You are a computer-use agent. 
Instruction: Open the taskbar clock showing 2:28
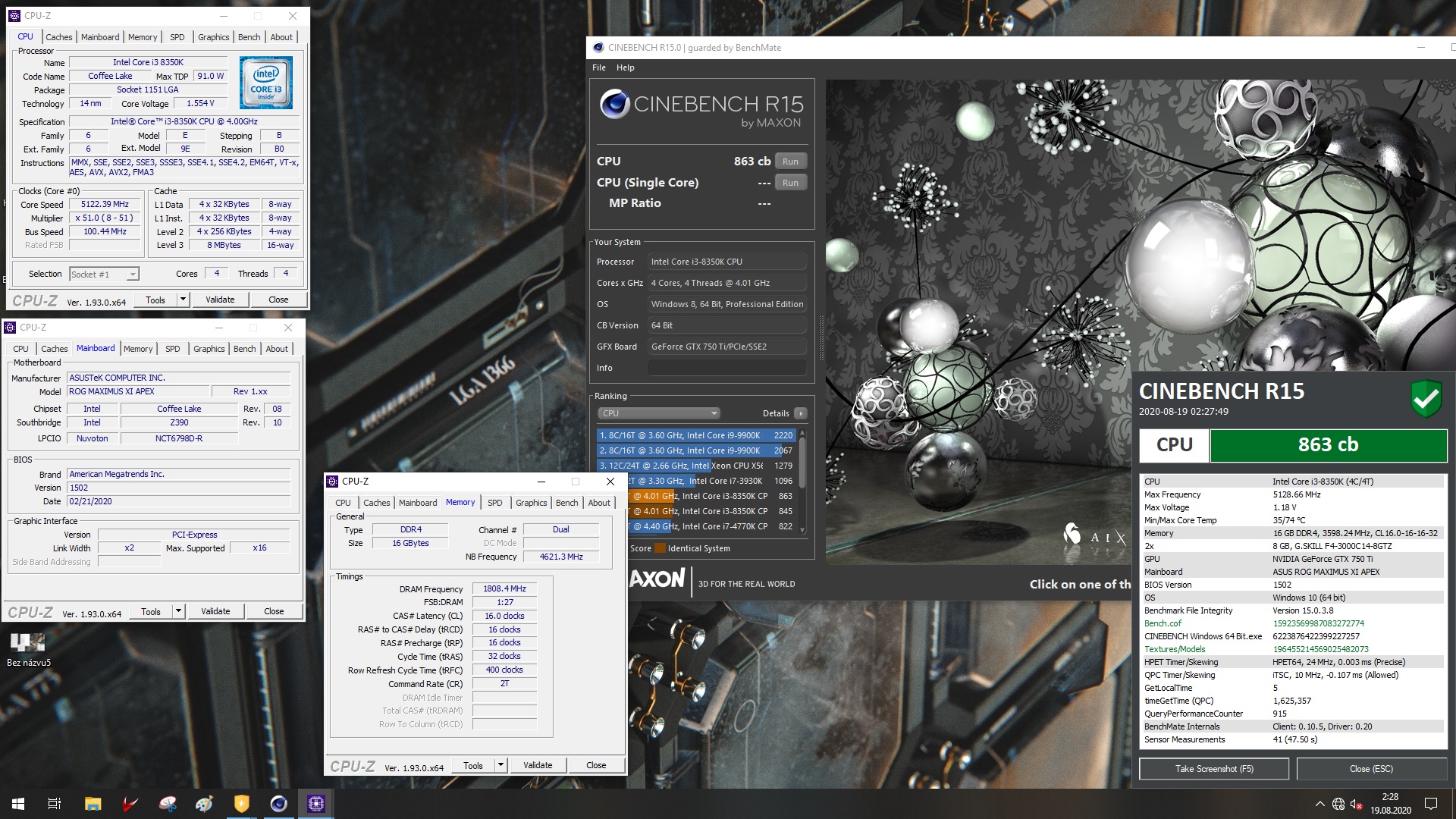click(x=1390, y=804)
